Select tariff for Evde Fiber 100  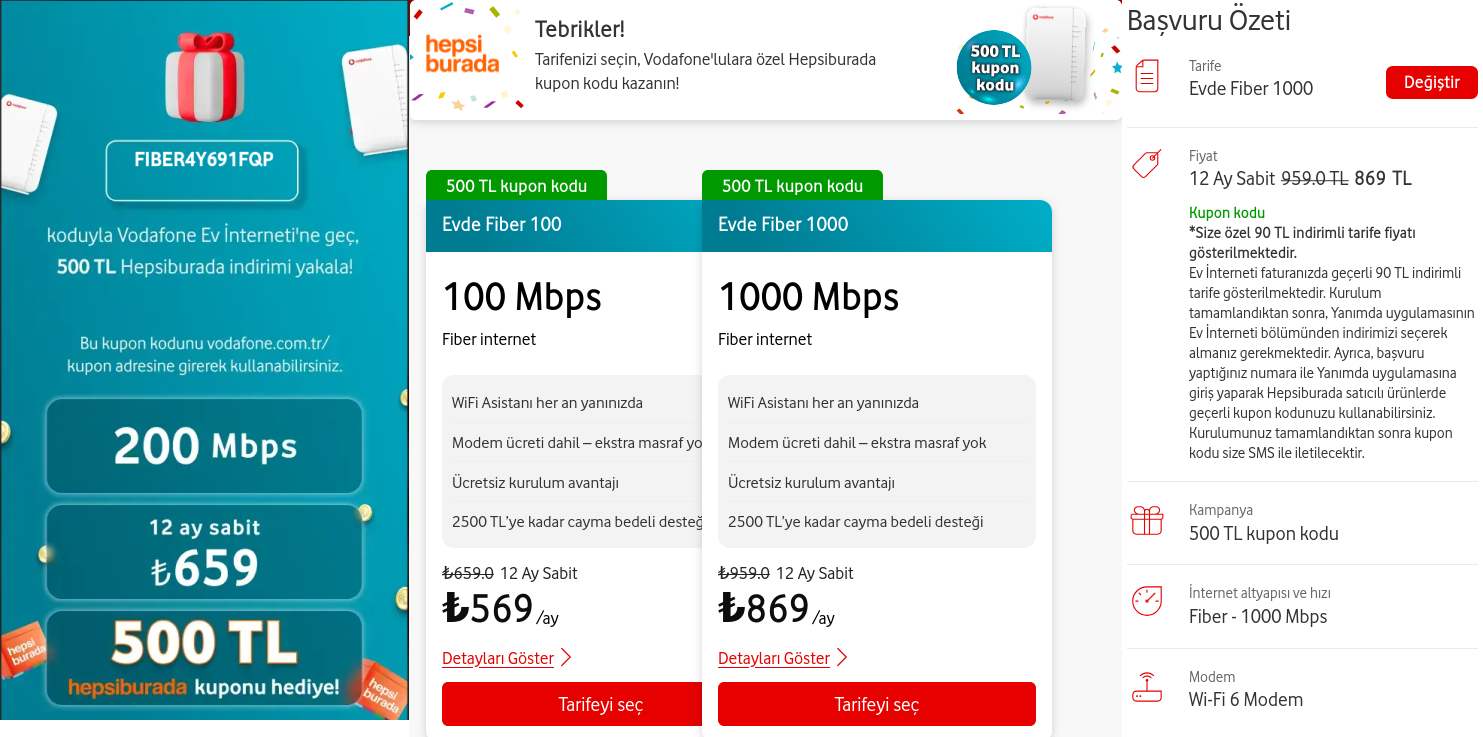[572, 705]
